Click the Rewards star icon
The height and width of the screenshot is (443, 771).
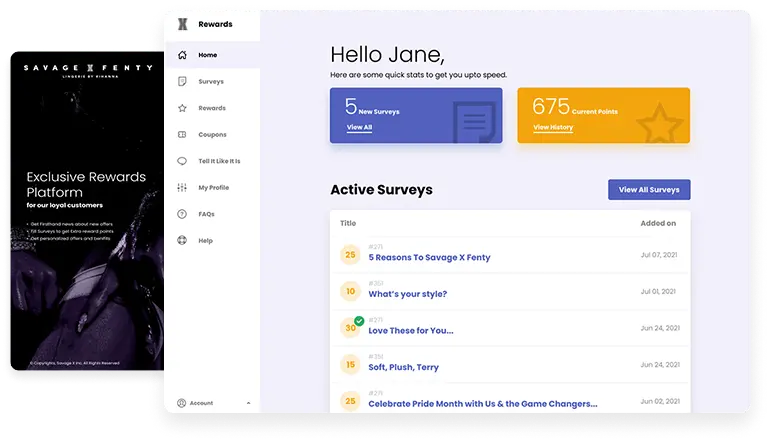182,108
